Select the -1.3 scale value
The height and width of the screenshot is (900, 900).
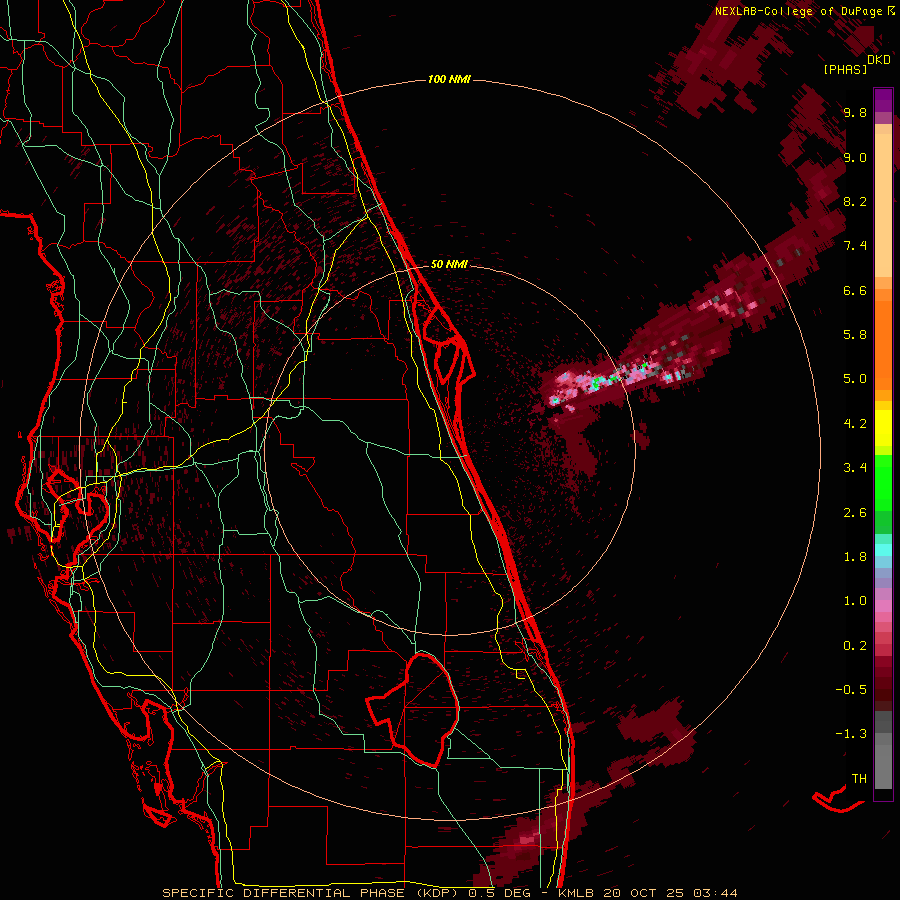pyautogui.click(x=851, y=734)
